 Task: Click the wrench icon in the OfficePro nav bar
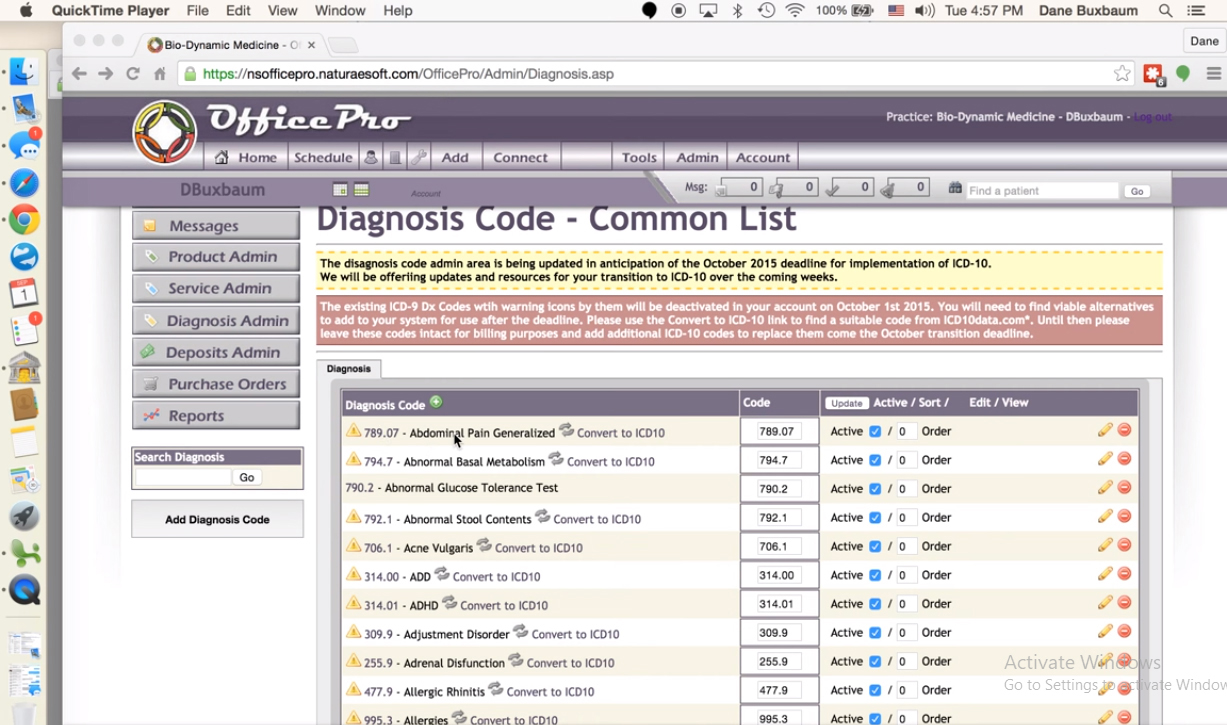point(419,157)
